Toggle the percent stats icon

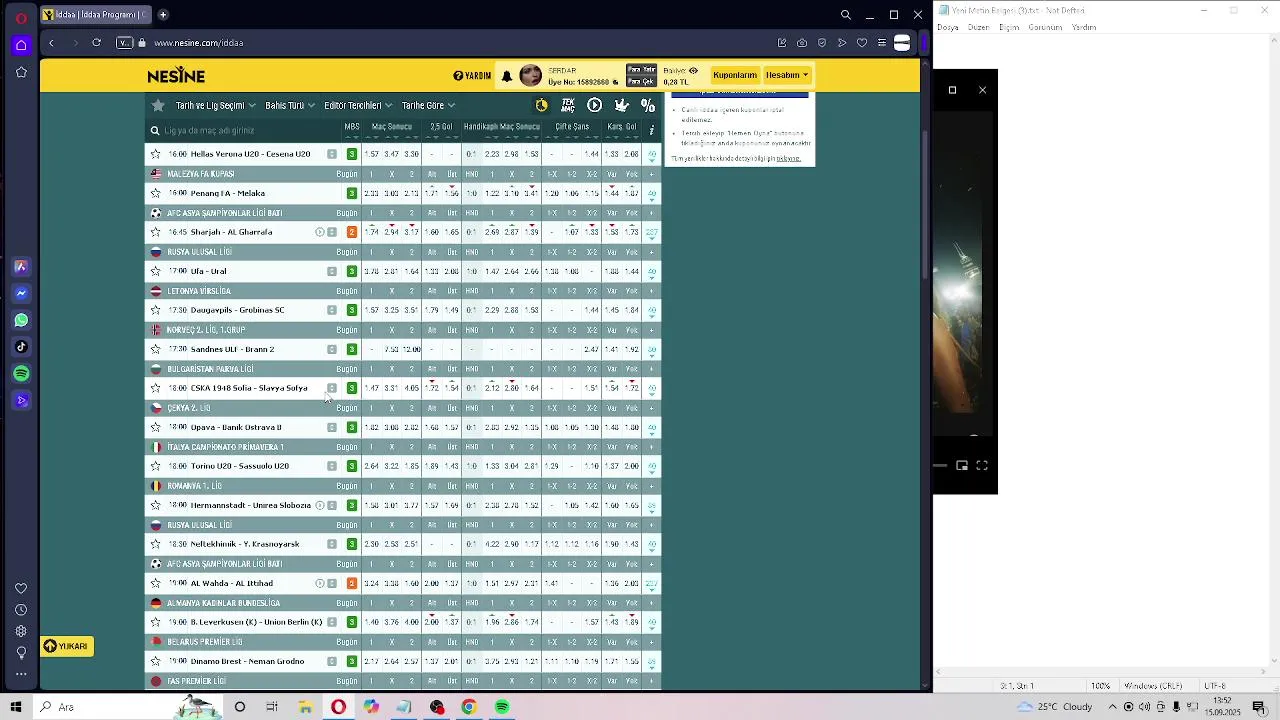(648, 105)
